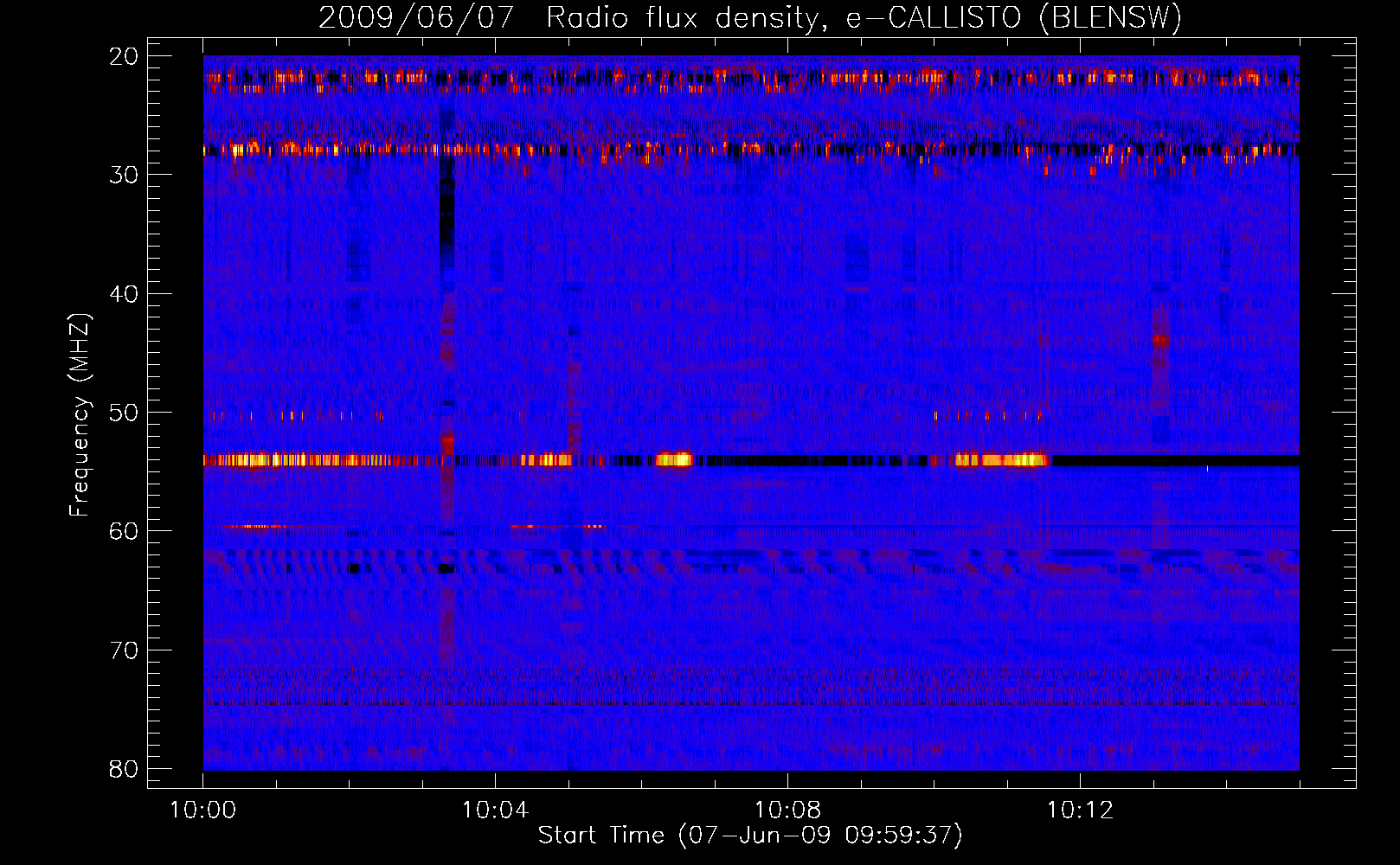Click the 80 MHz frequency tick label

click(124, 769)
